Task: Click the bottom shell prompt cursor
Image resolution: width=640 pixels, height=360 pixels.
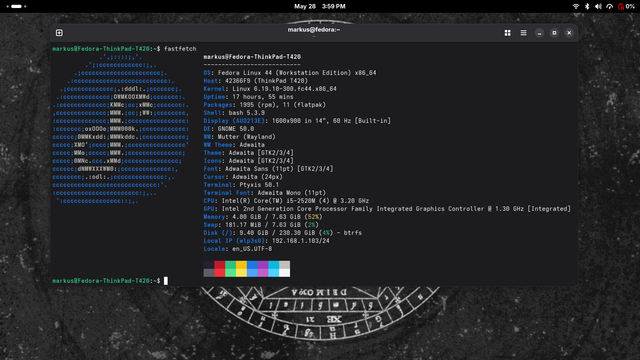Action: (x=166, y=280)
